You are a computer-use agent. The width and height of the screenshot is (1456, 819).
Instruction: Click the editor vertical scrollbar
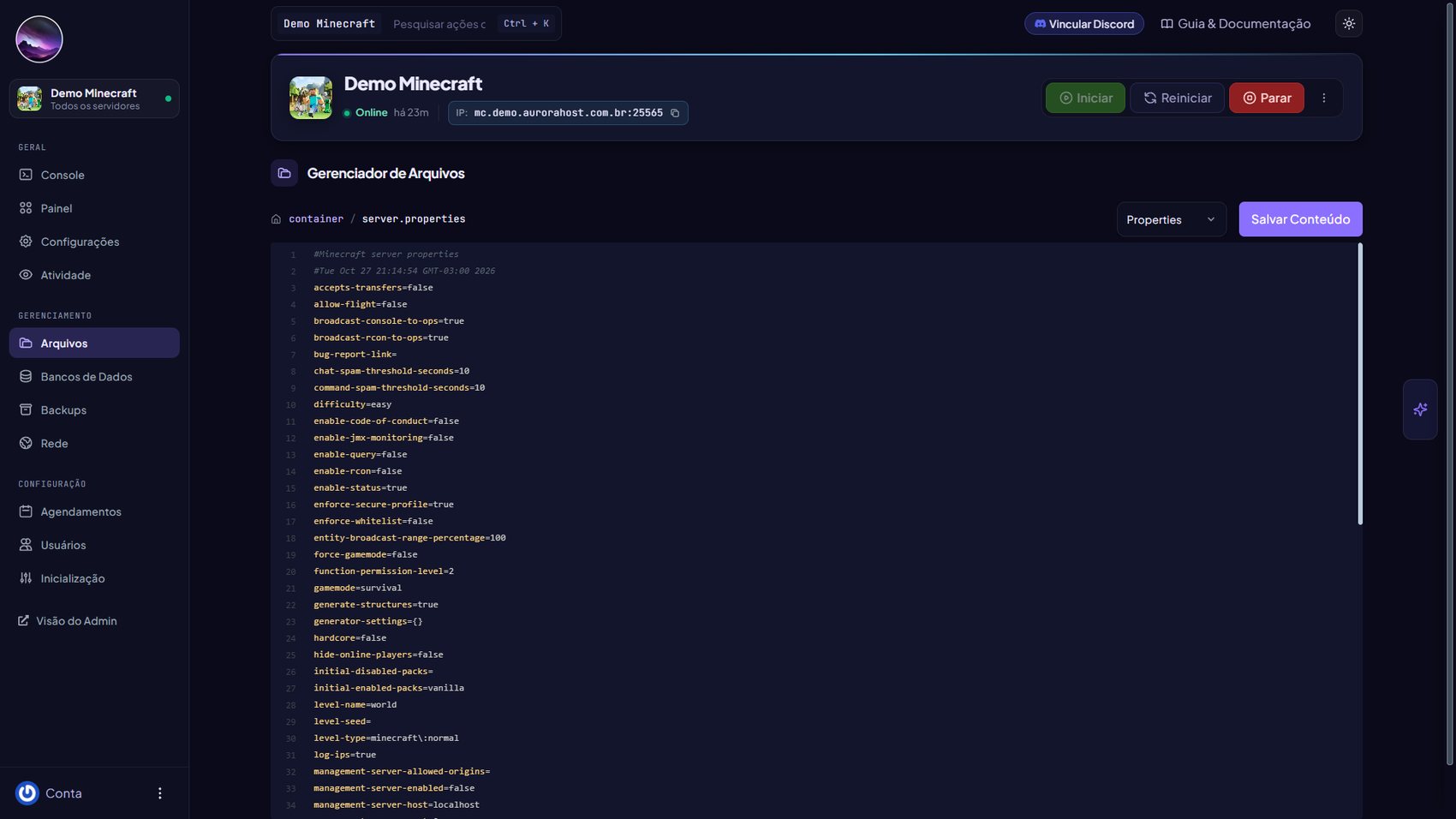1359,384
